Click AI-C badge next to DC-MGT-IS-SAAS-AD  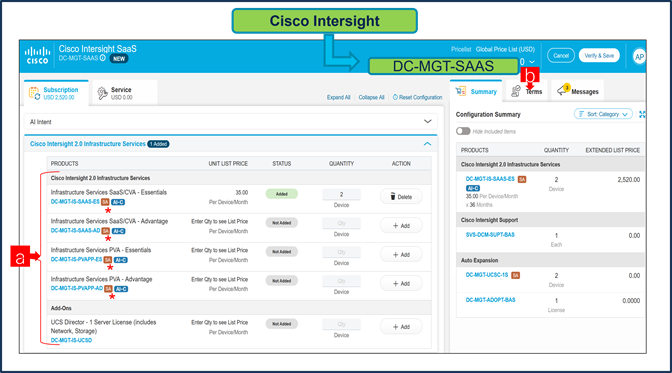pos(119,231)
